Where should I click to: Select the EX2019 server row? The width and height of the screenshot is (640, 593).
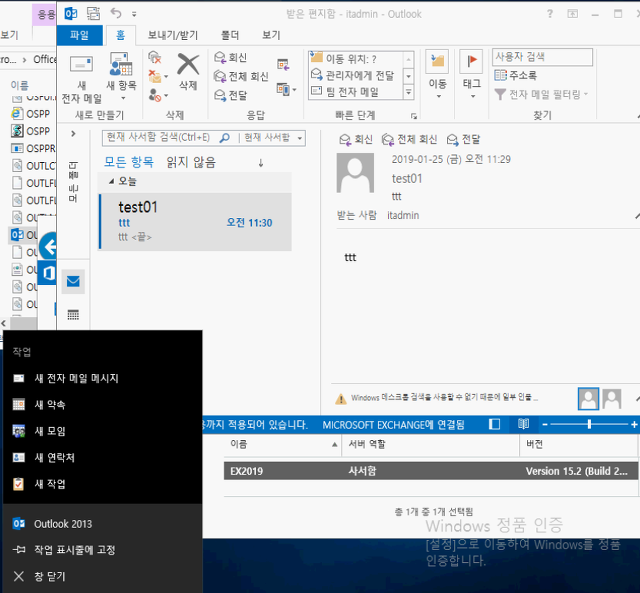click(x=431, y=471)
